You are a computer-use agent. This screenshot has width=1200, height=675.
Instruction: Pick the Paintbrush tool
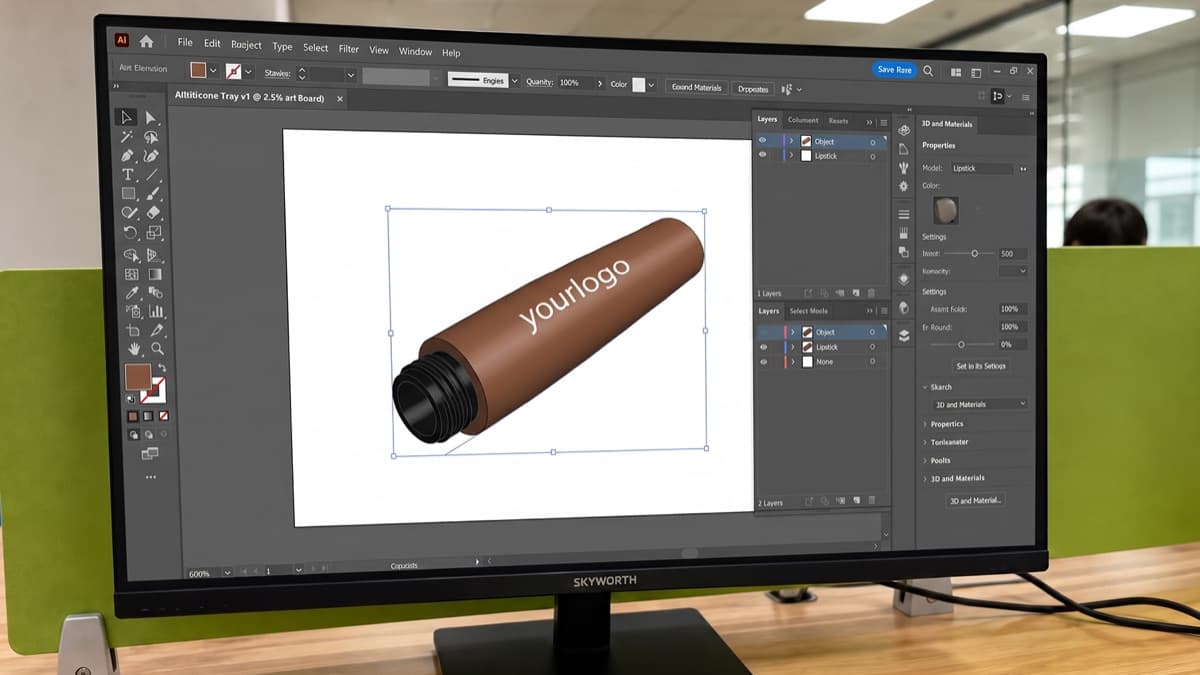153,194
